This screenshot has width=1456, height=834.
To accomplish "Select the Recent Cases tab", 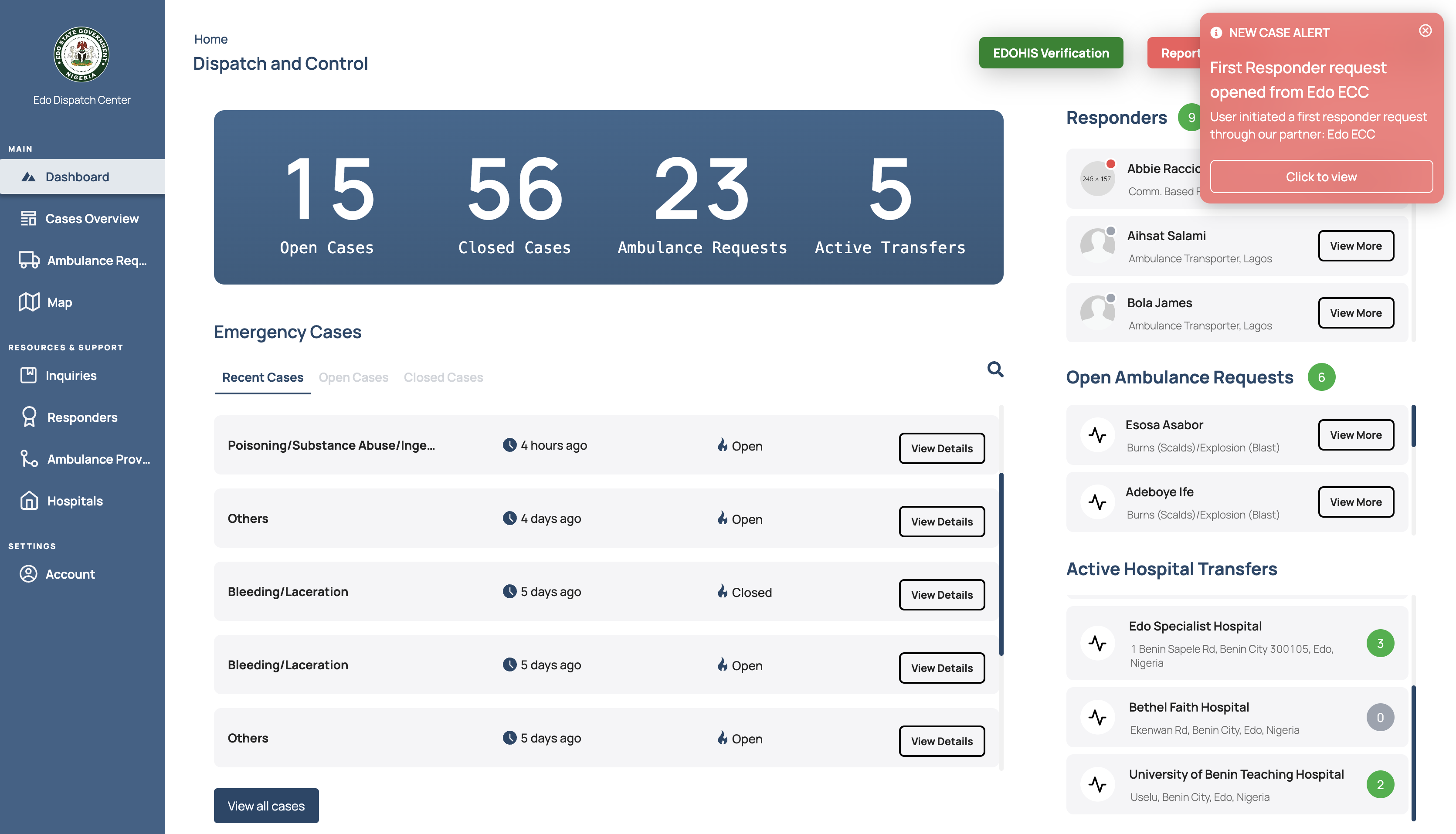I will click(x=262, y=377).
